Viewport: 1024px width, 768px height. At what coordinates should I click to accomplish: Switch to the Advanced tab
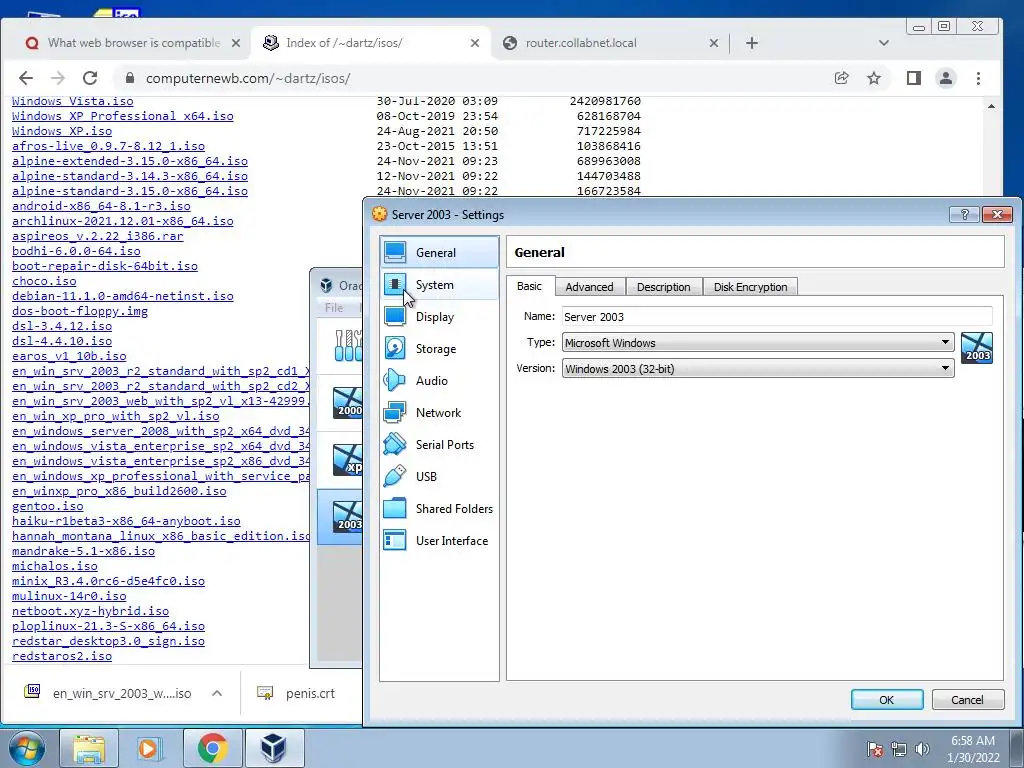point(589,287)
